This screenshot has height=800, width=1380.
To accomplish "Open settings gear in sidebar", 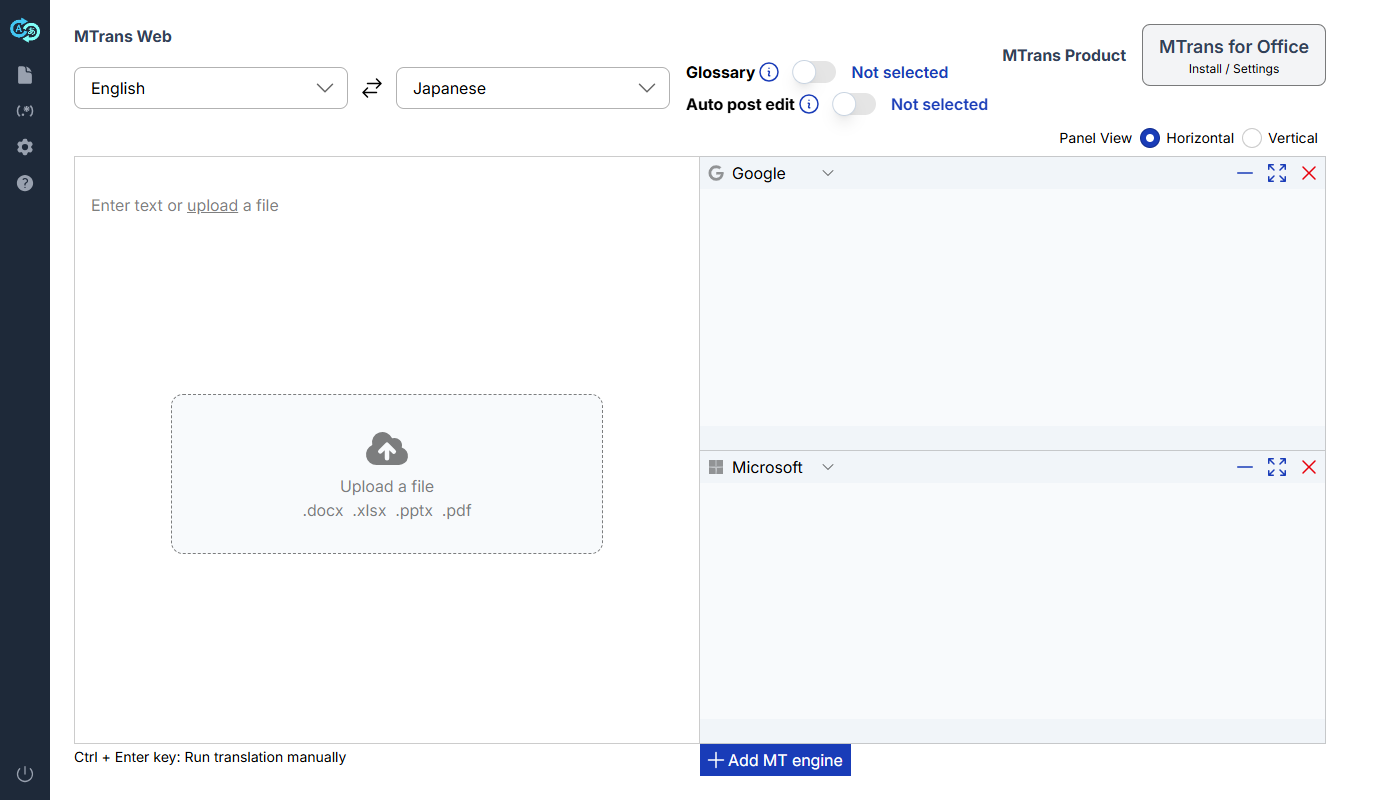I will click(25, 147).
